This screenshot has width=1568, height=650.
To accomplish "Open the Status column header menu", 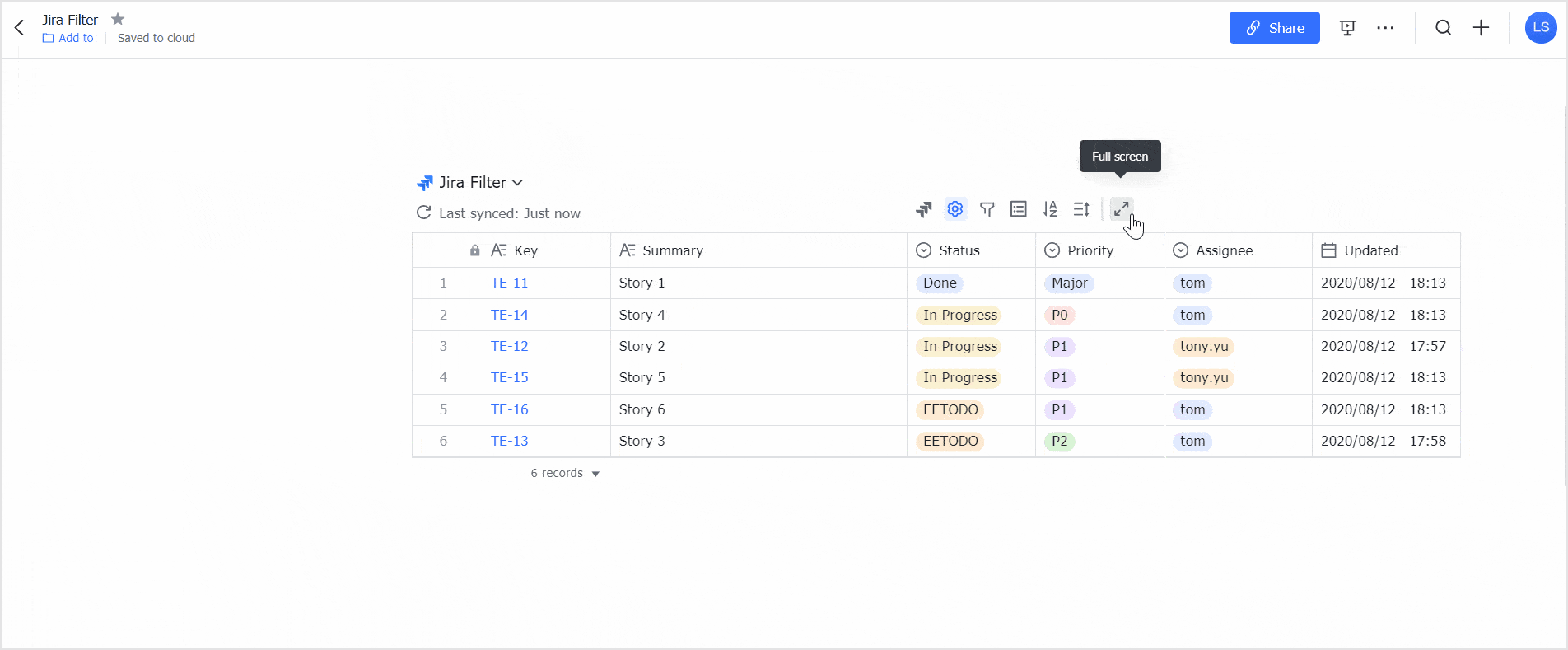I will coord(959,250).
